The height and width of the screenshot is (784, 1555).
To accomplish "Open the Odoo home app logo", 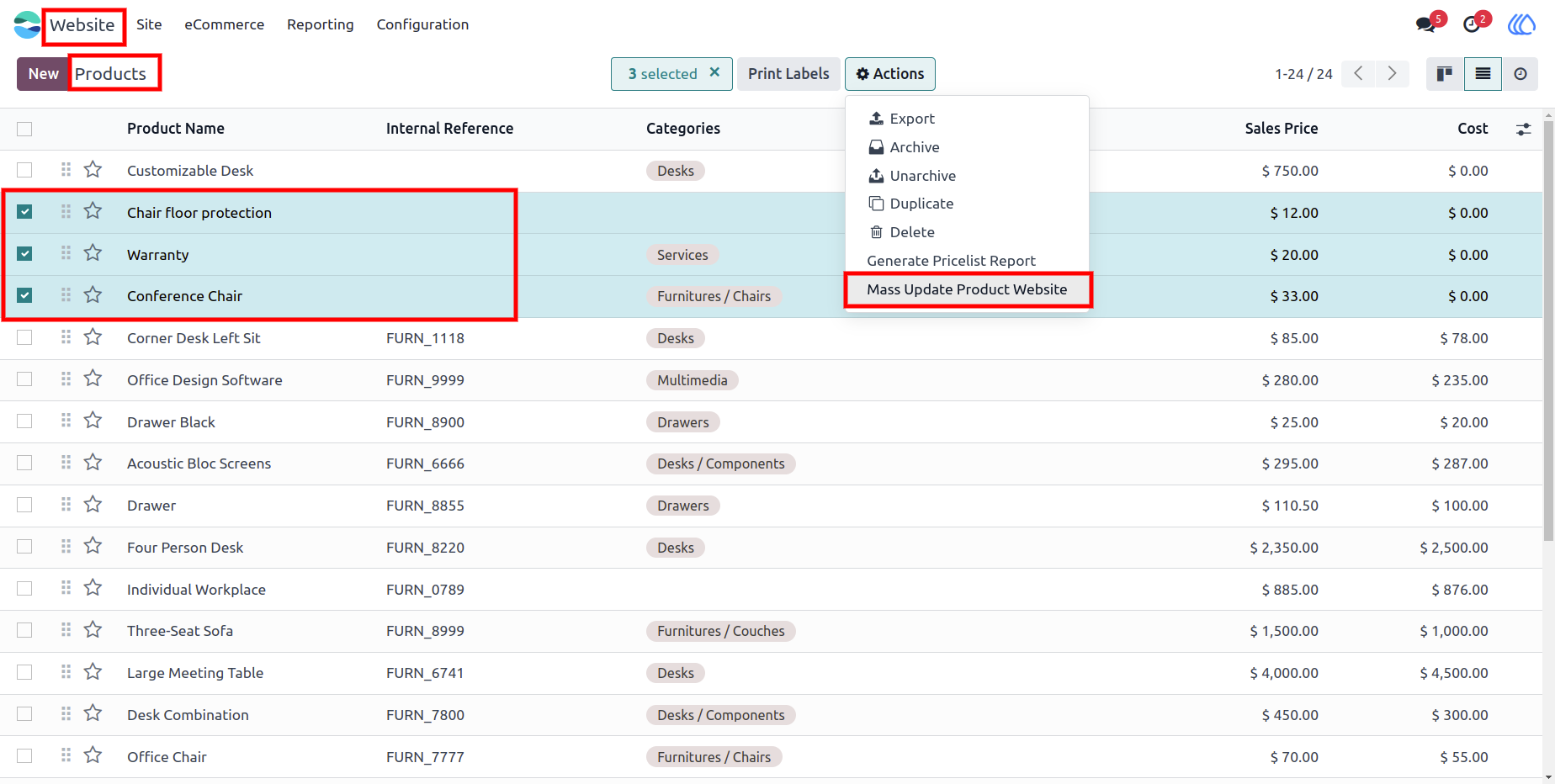I will 27,25.
